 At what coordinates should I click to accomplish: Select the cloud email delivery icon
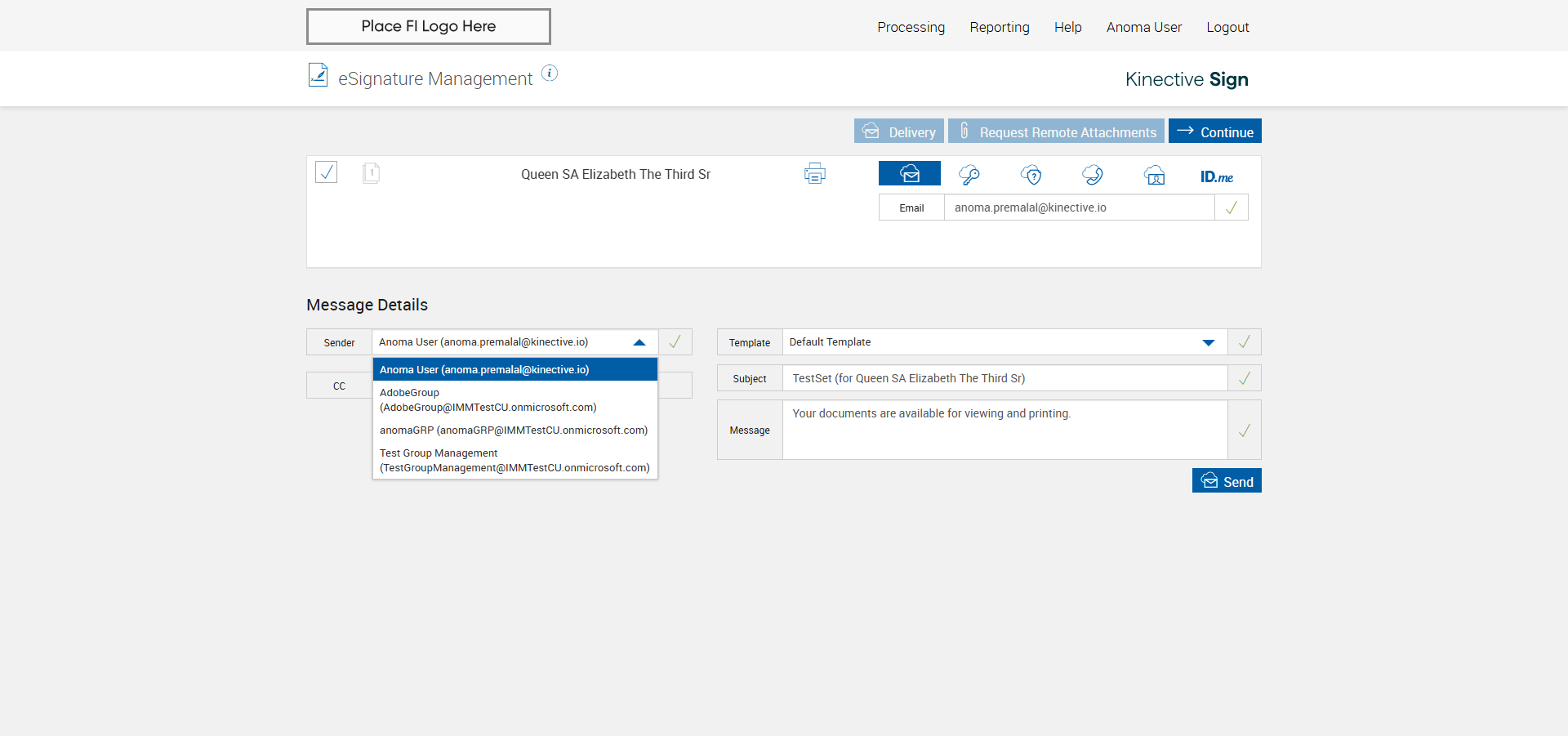909,174
